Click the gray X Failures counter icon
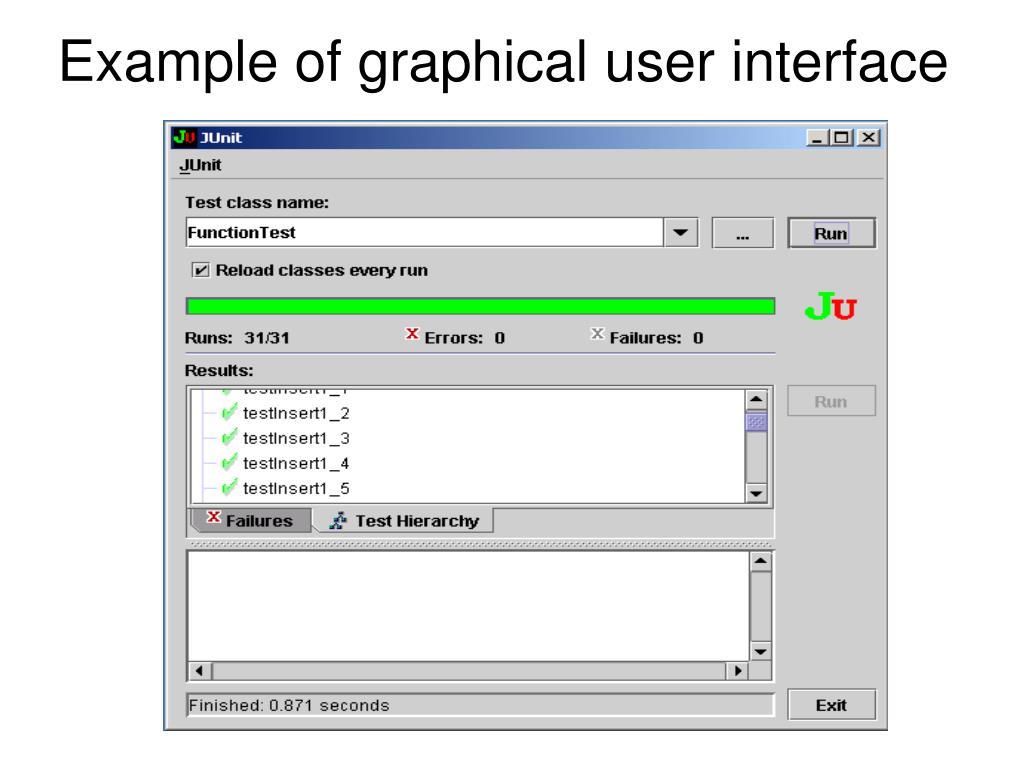This screenshot has width=1024, height=768. tap(597, 334)
